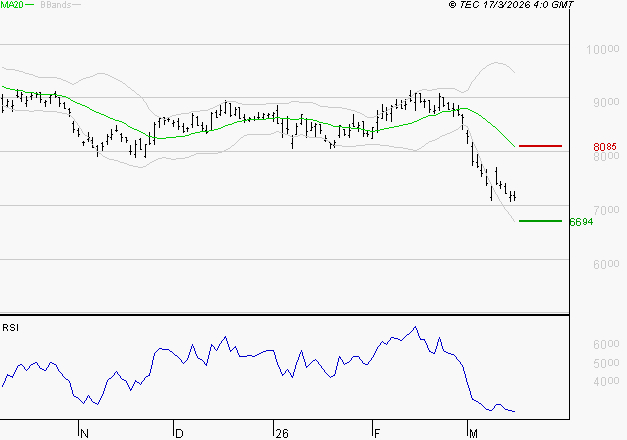627x440 pixels.
Task: Click the BBands legend label
Action: click(56, 5)
